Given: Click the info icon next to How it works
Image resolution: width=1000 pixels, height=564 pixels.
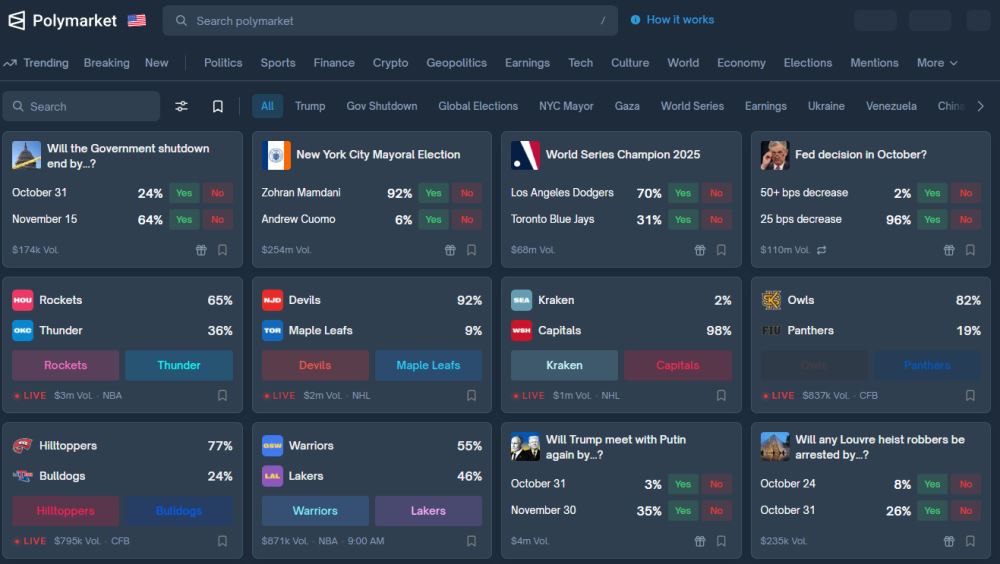Looking at the screenshot, I should click(636, 20).
